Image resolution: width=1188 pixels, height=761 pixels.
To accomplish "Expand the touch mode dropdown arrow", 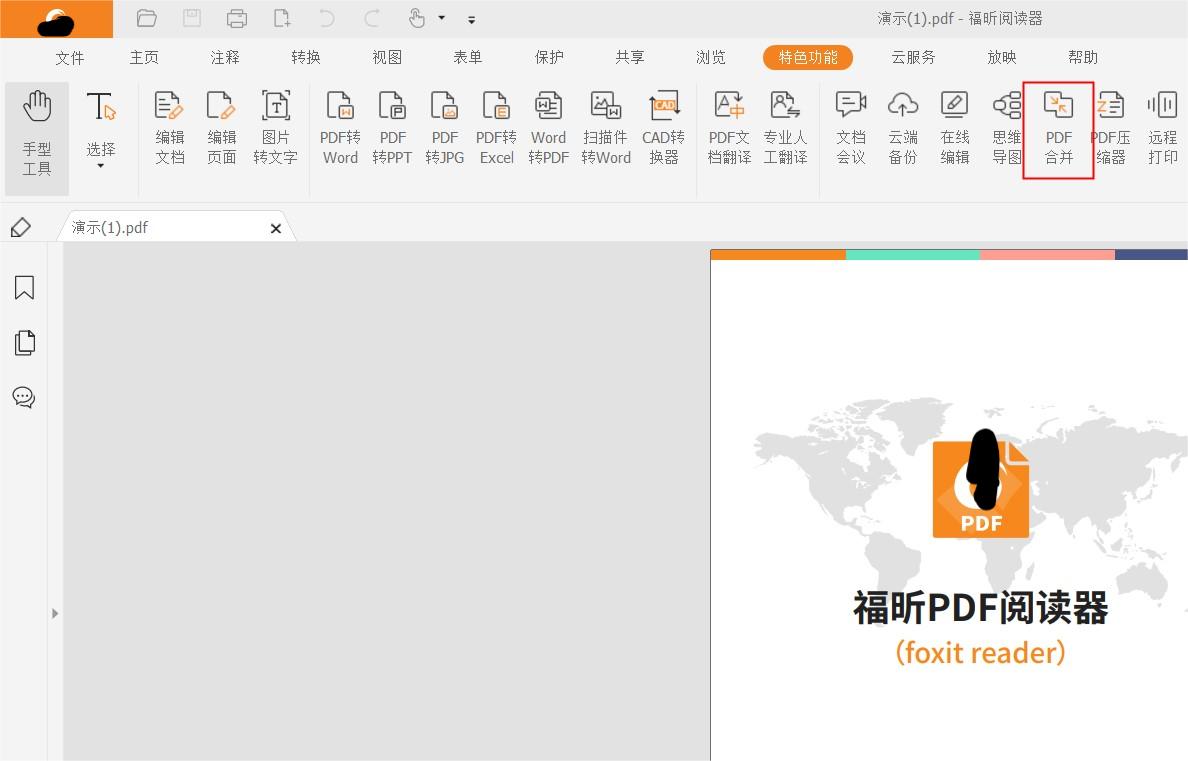I will (442, 18).
